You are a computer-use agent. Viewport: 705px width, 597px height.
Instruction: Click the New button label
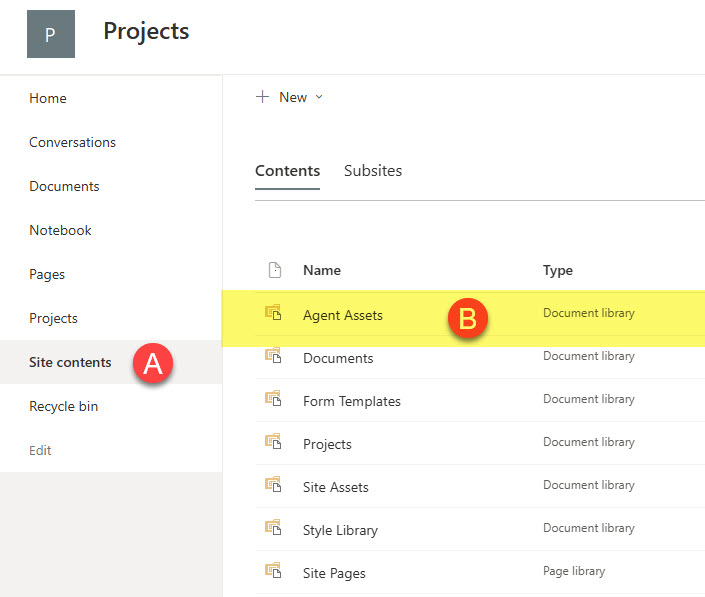pyautogui.click(x=293, y=97)
